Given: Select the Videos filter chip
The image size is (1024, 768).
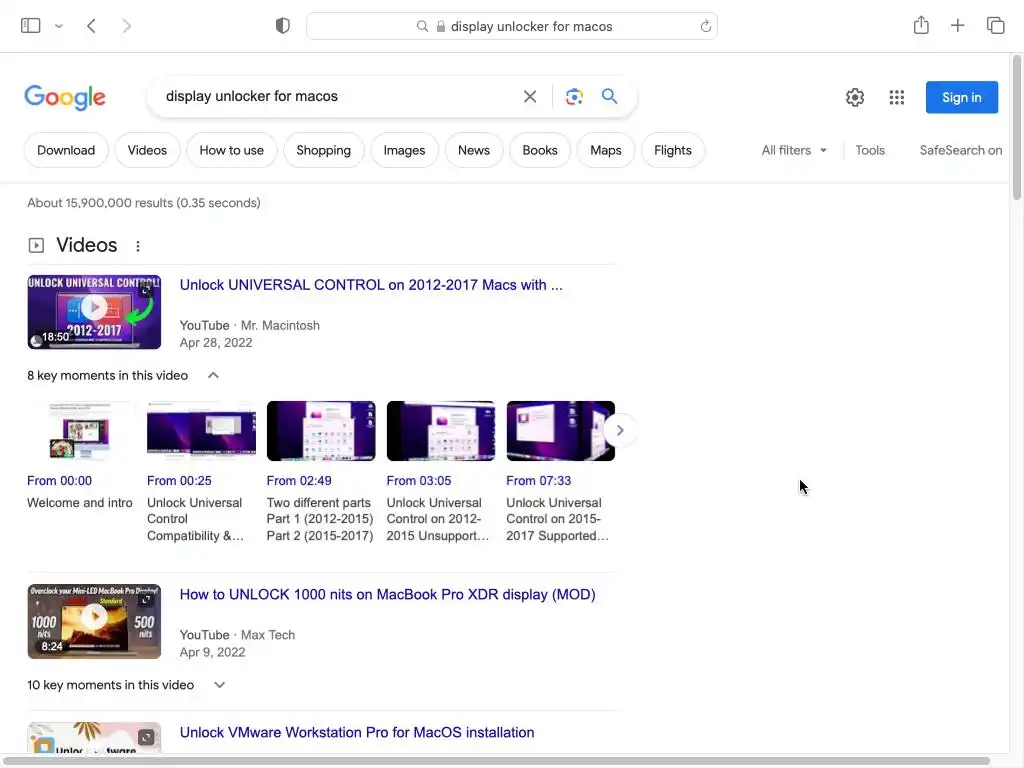Looking at the screenshot, I should coord(147,150).
